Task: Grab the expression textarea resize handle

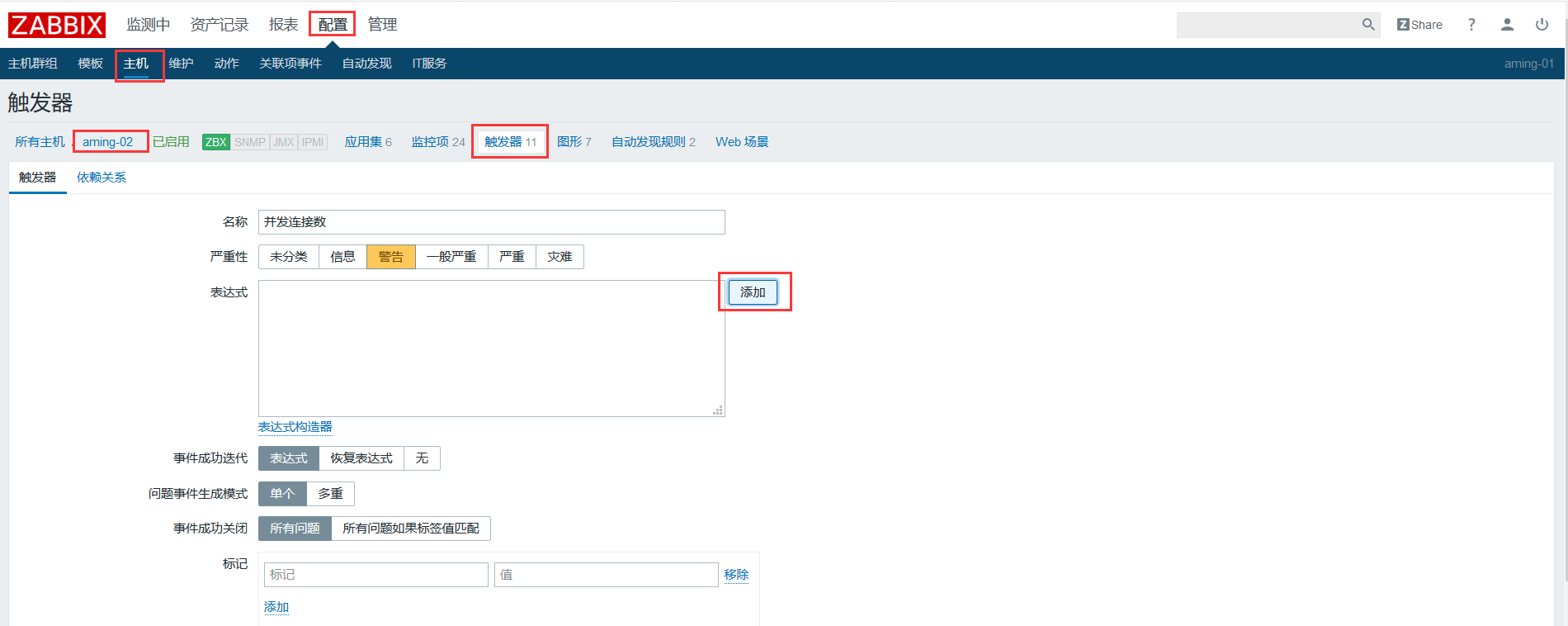Action: pyautogui.click(x=718, y=410)
